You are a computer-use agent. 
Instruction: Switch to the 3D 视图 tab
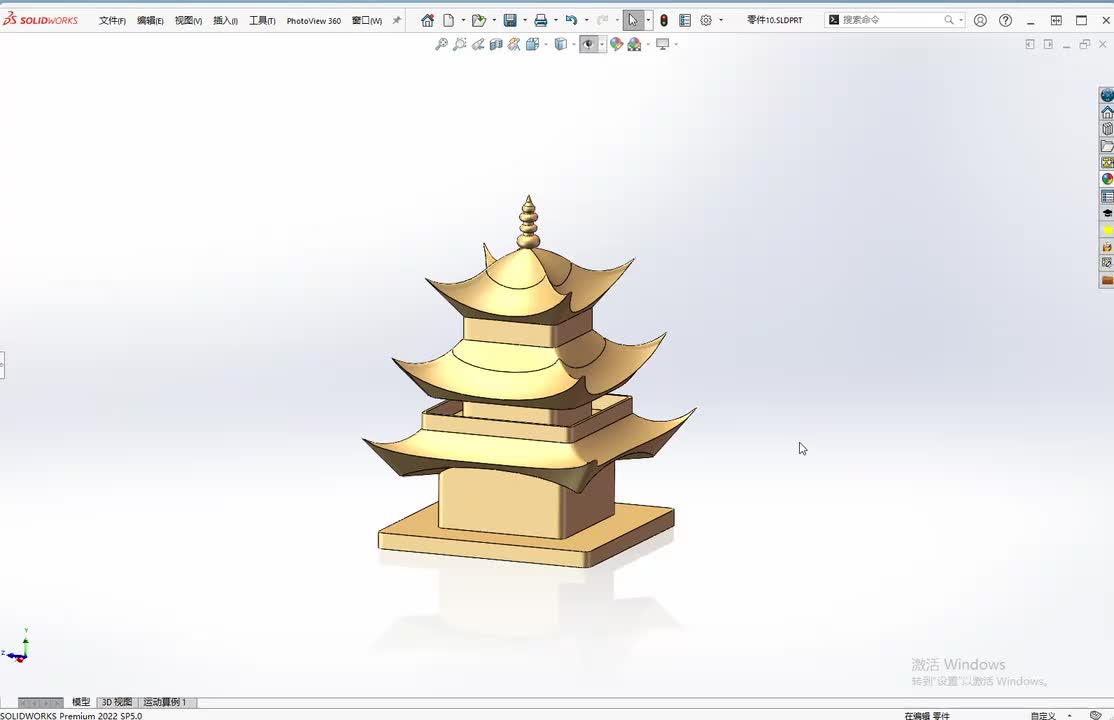(x=117, y=702)
